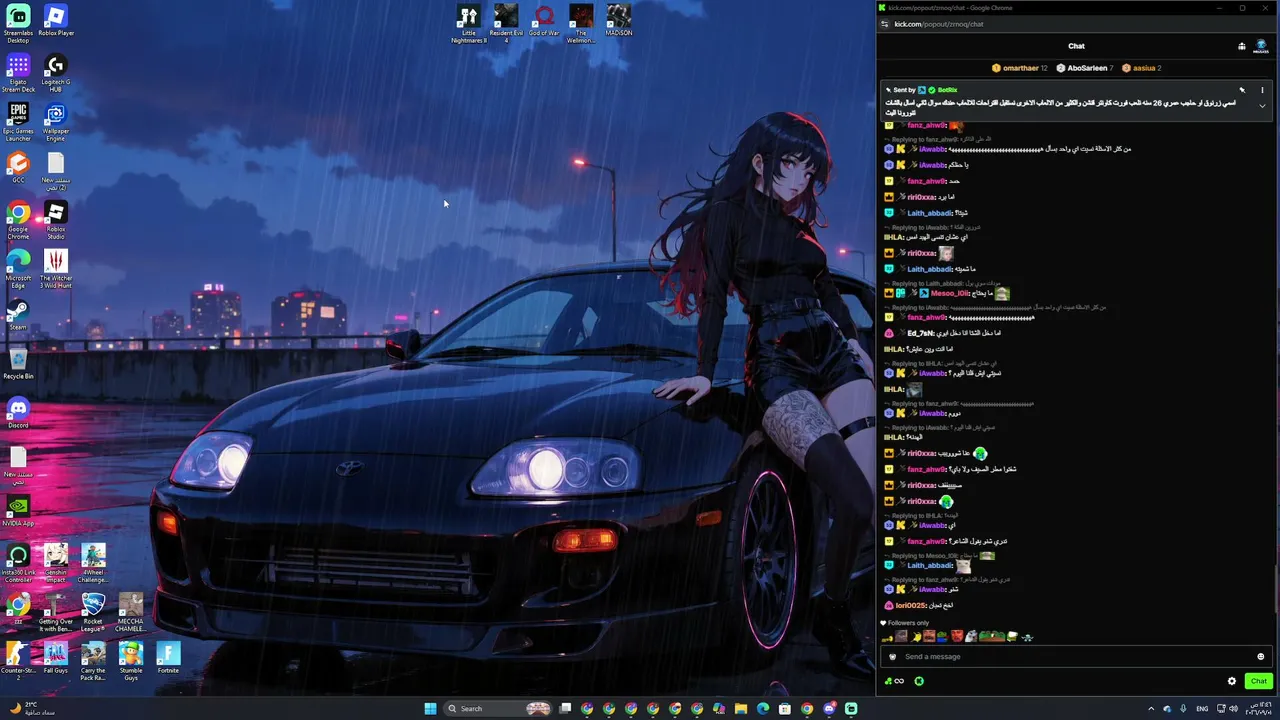Launch Epic Games Launcher from desktop
This screenshot has height=720, width=1280.
[18, 122]
